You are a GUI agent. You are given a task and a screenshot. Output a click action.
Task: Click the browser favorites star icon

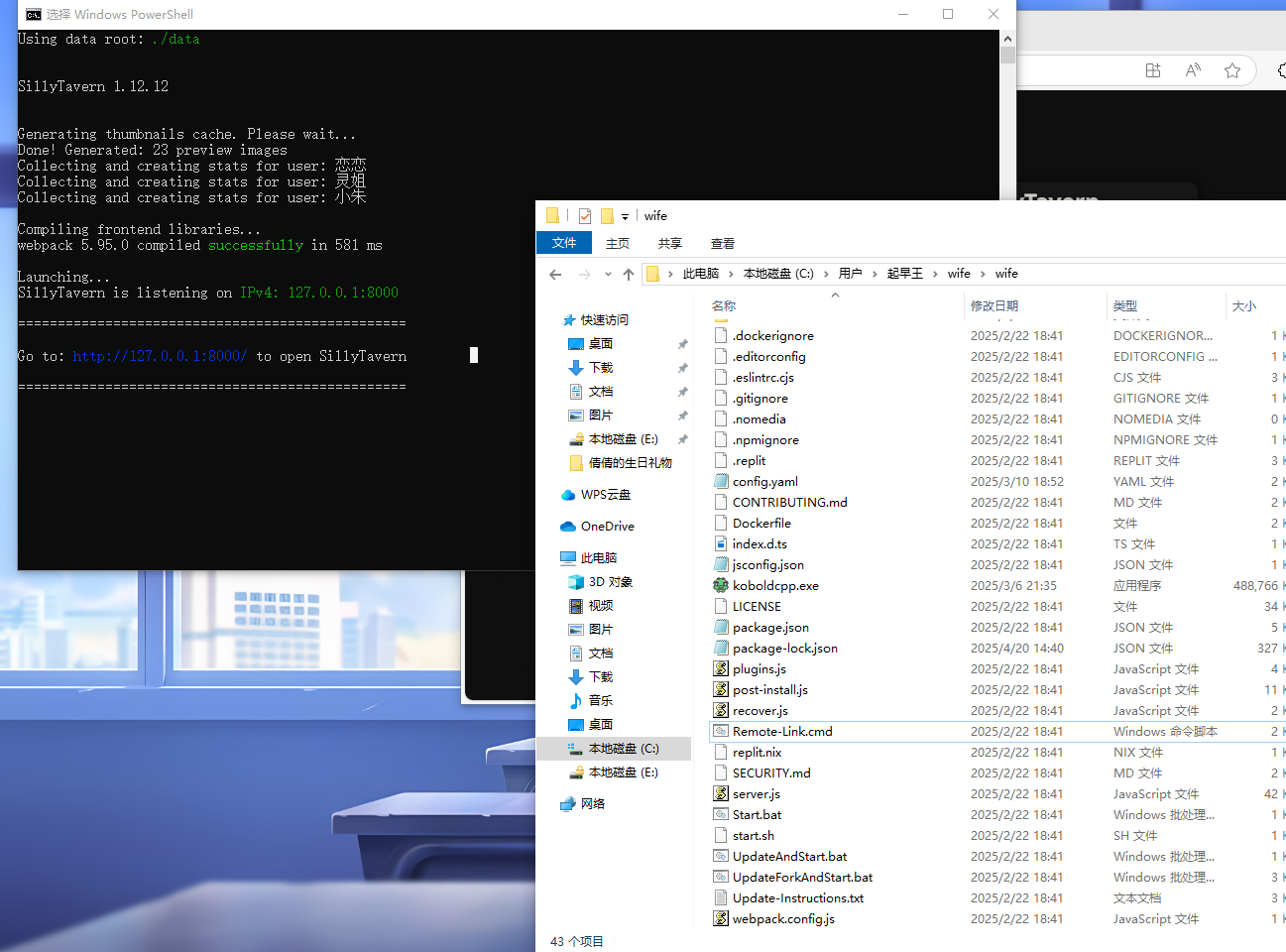click(1232, 70)
